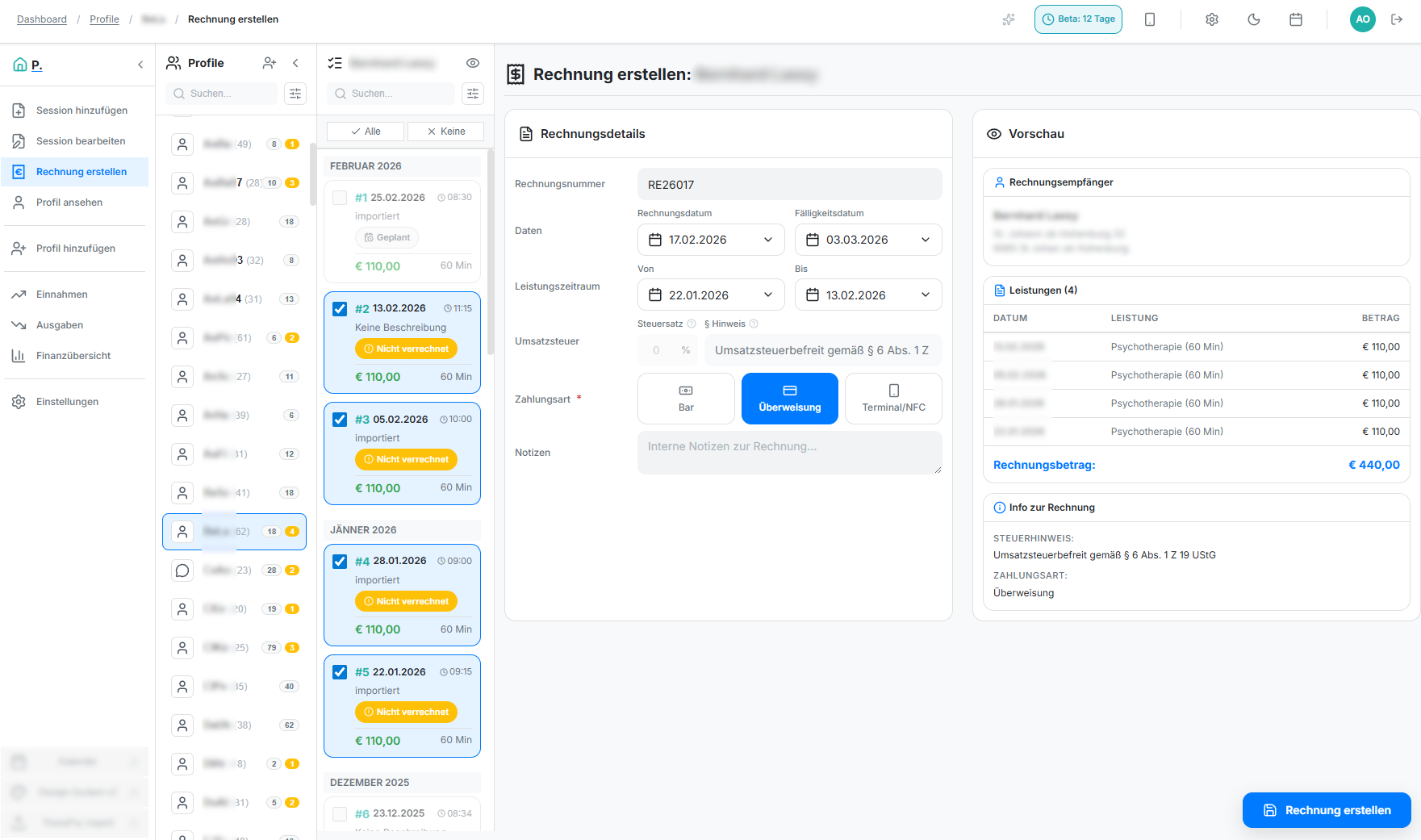The image size is (1421, 840).
Task: Click the add profile icon in Profile panel
Action: pyautogui.click(x=270, y=63)
